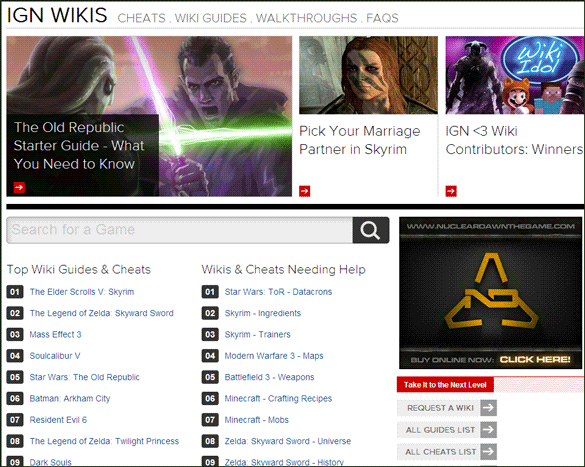Open Mass Effect 3 wiki guide

pos(55,334)
